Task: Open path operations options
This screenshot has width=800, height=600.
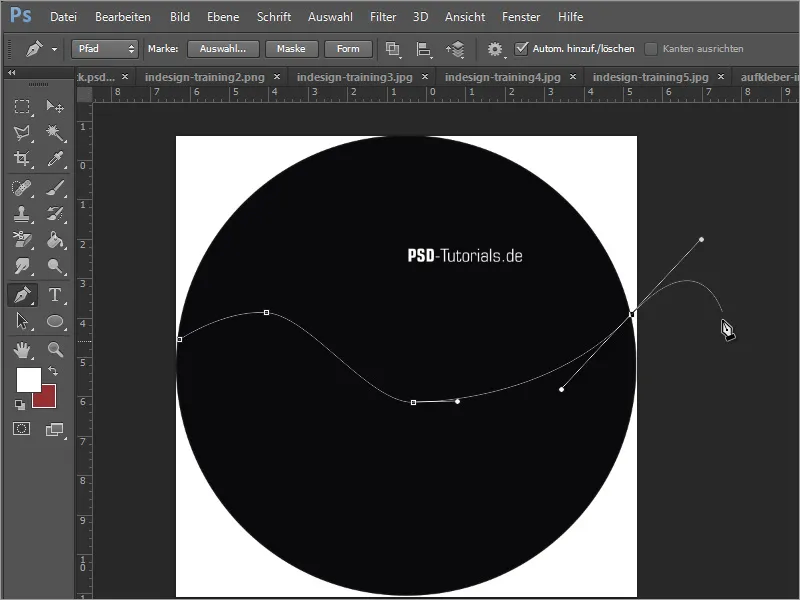Action: tap(393, 49)
